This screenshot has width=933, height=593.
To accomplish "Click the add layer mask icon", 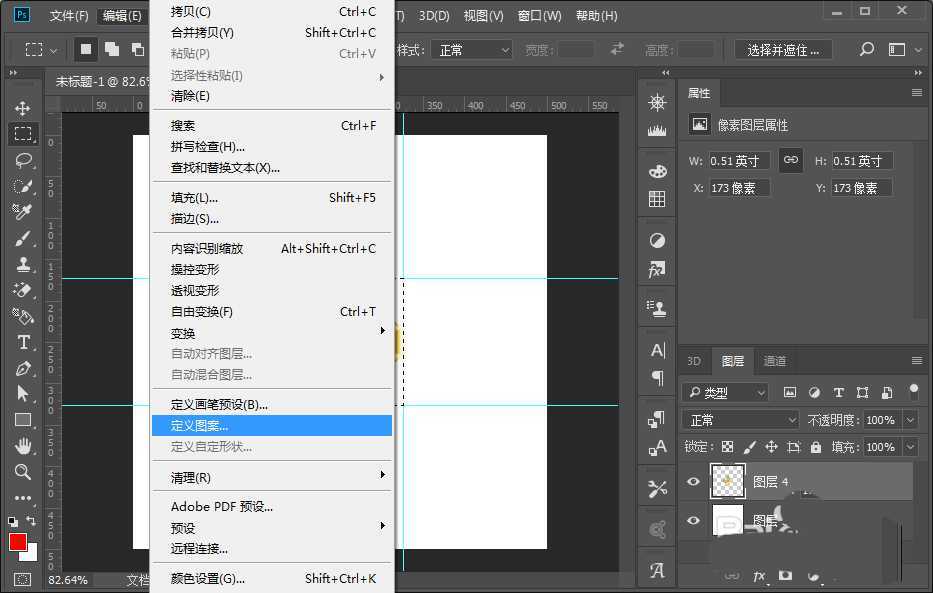I will point(785,576).
